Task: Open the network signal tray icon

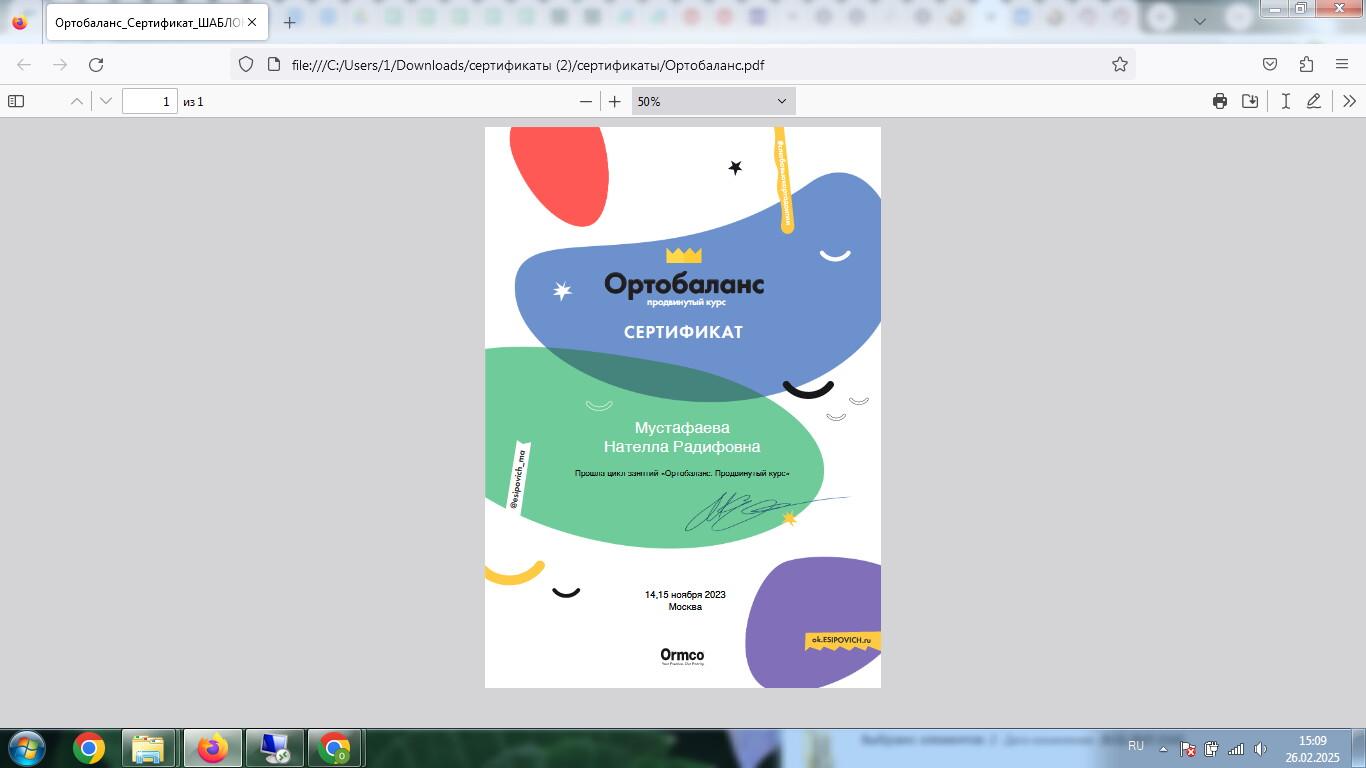Action: point(1236,748)
